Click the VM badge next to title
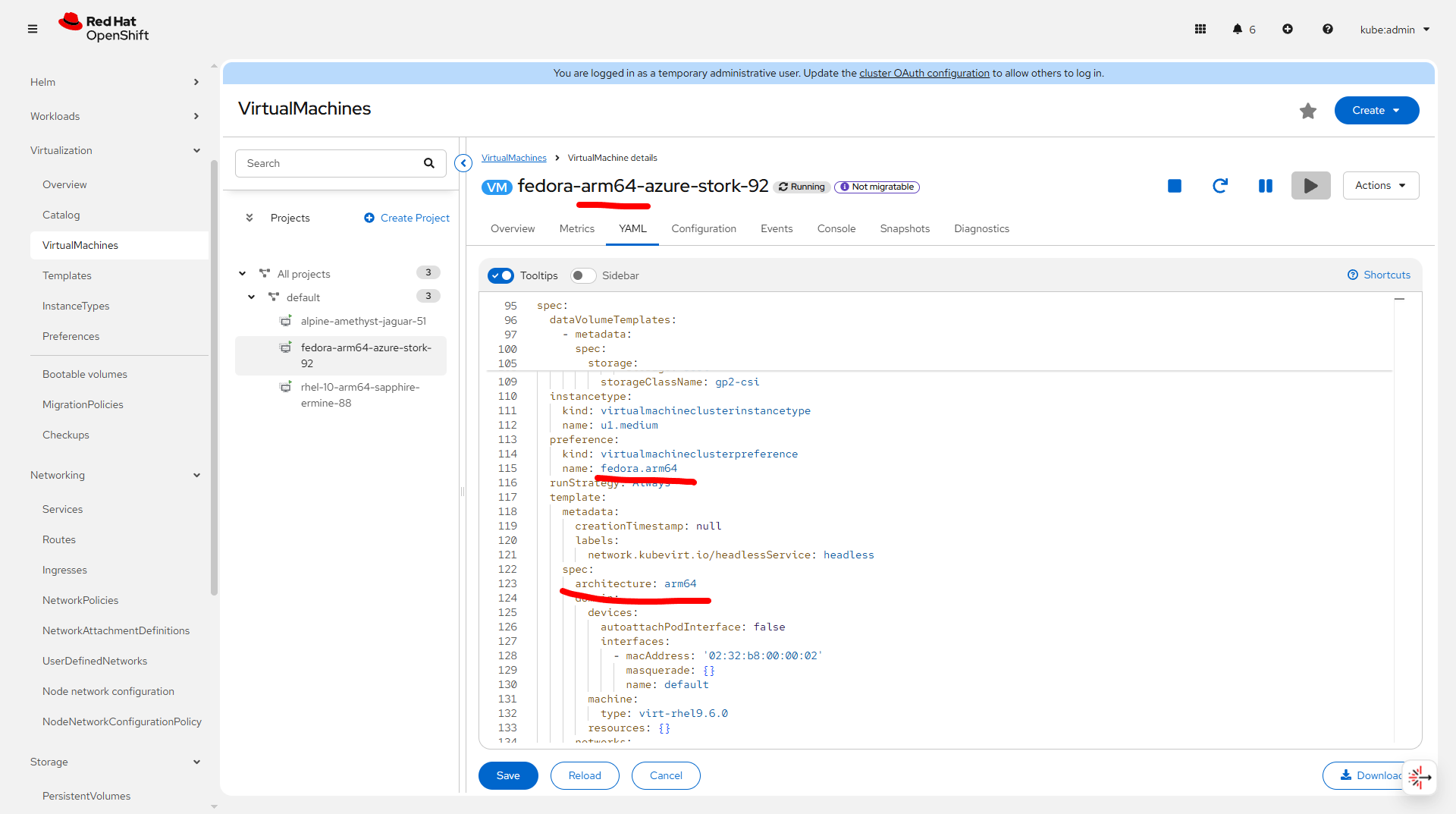 [497, 187]
